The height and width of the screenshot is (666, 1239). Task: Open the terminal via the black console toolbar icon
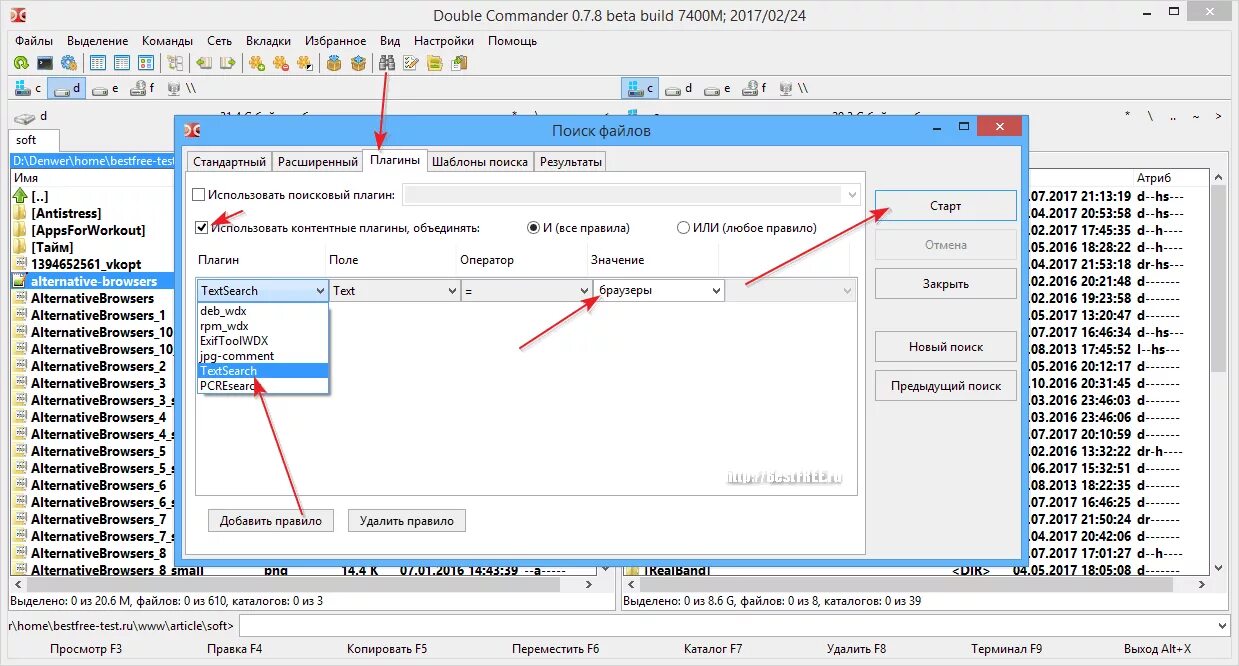coord(44,63)
